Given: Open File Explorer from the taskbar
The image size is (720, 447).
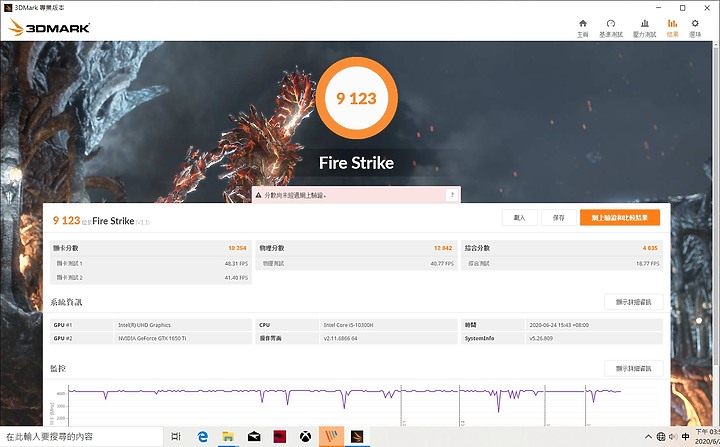Looking at the screenshot, I should [x=228, y=436].
